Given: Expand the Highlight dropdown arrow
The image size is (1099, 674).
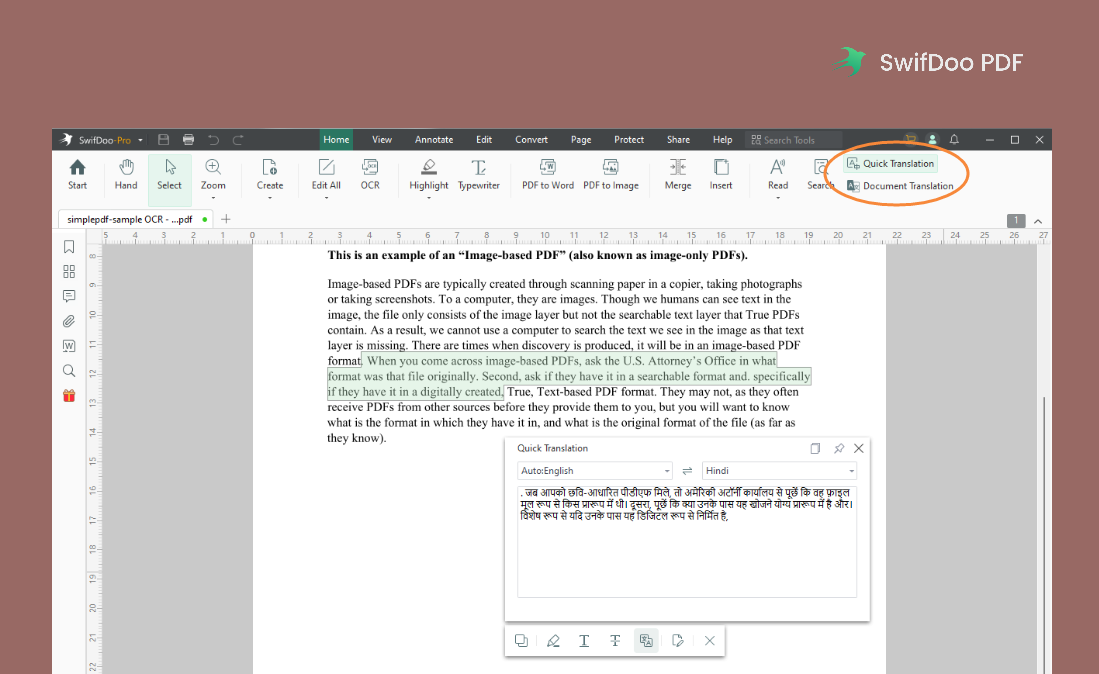Looking at the screenshot, I should tap(429, 198).
